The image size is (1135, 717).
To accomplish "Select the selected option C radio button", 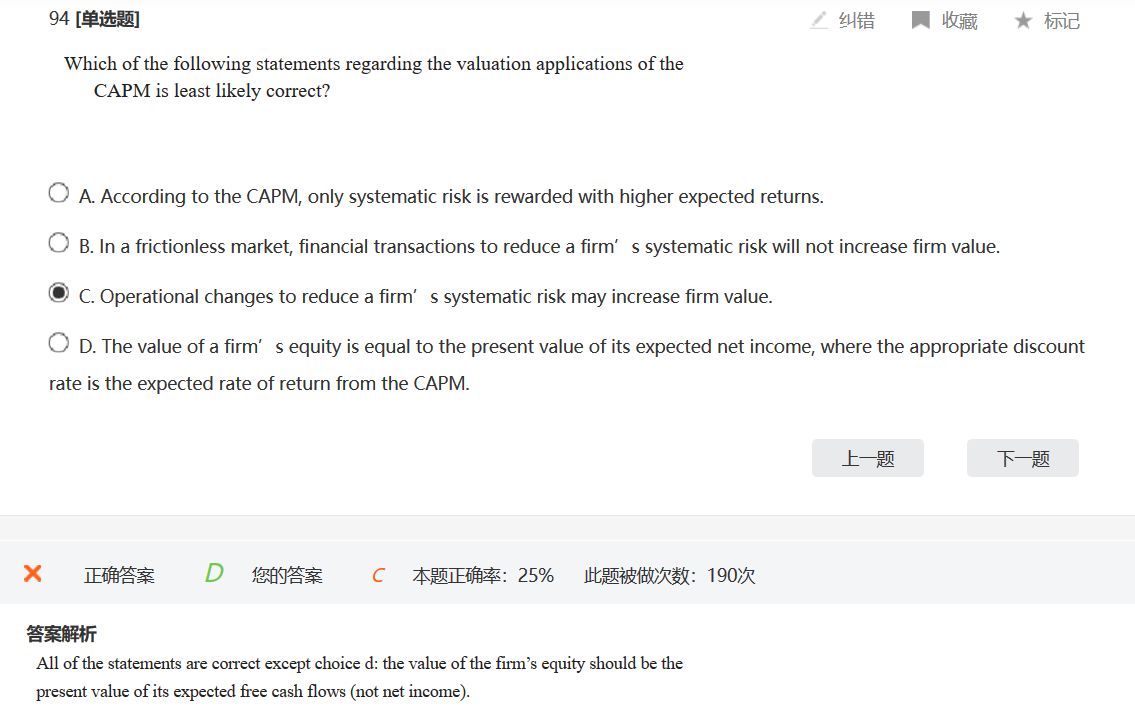I will (59, 293).
